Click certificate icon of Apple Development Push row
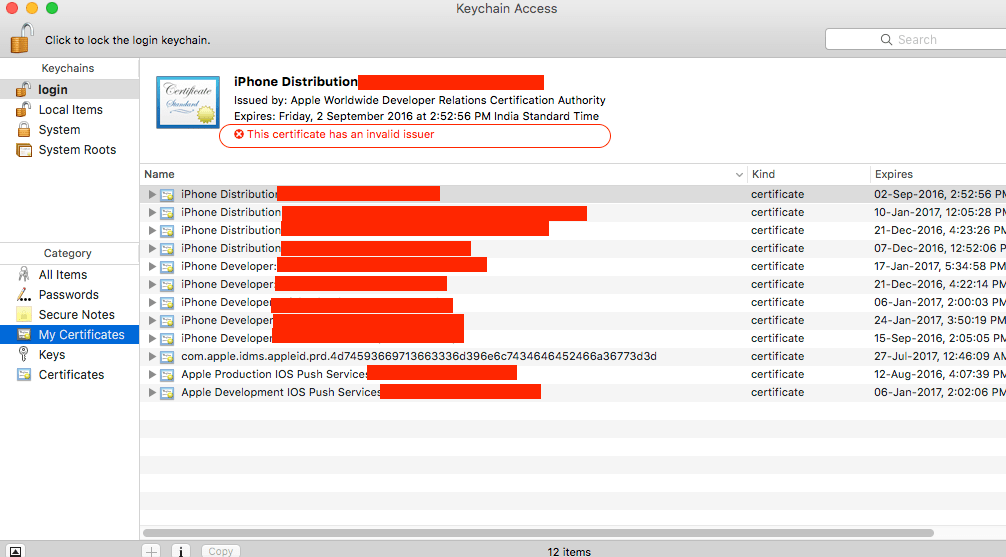Screen dimensions: 1006x557 (x=167, y=392)
